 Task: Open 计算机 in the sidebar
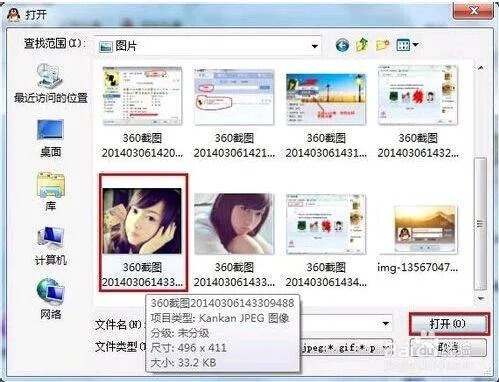(50, 246)
